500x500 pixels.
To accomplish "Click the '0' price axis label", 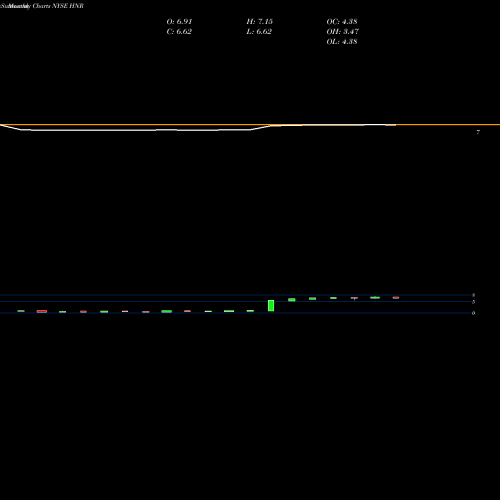I will click(x=473, y=313).
